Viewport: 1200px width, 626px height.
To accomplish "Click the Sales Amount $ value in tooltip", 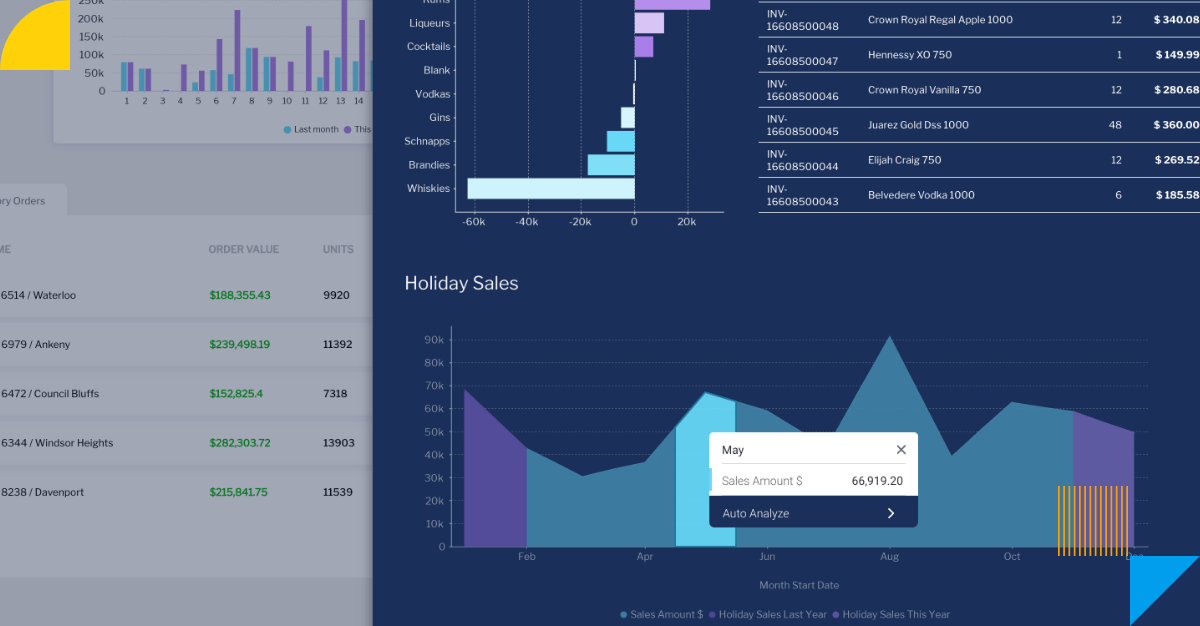I will tap(877, 481).
